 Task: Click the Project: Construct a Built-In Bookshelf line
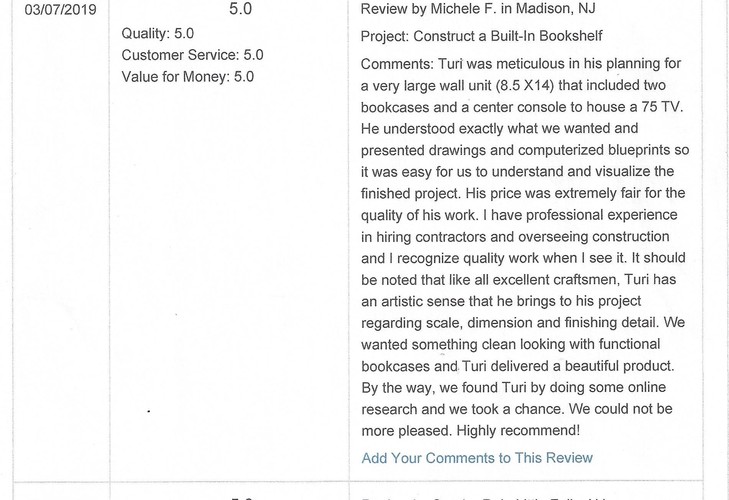point(482,36)
